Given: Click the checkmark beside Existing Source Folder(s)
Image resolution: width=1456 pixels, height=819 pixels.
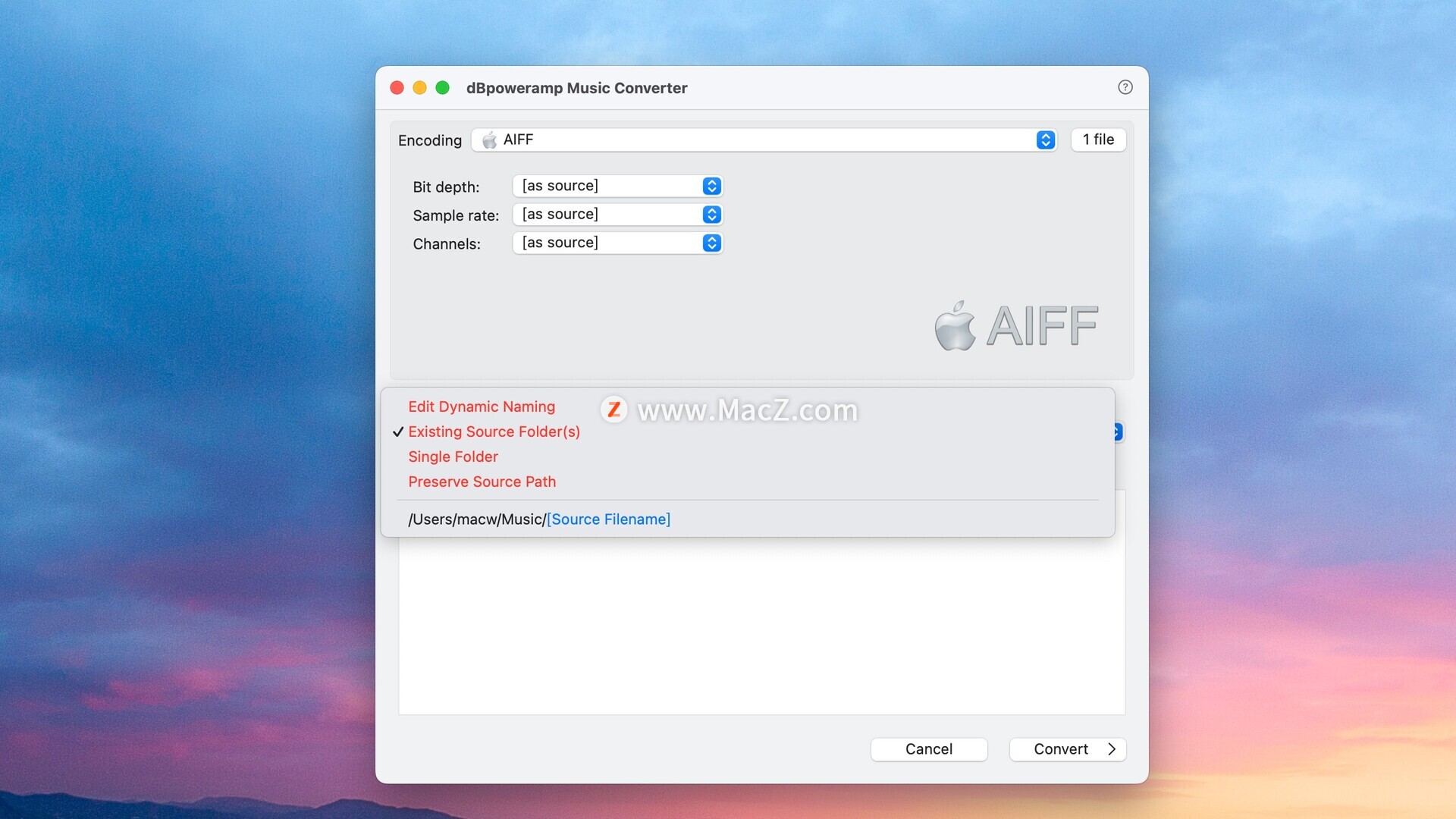Looking at the screenshot, I should click(398, 432).
